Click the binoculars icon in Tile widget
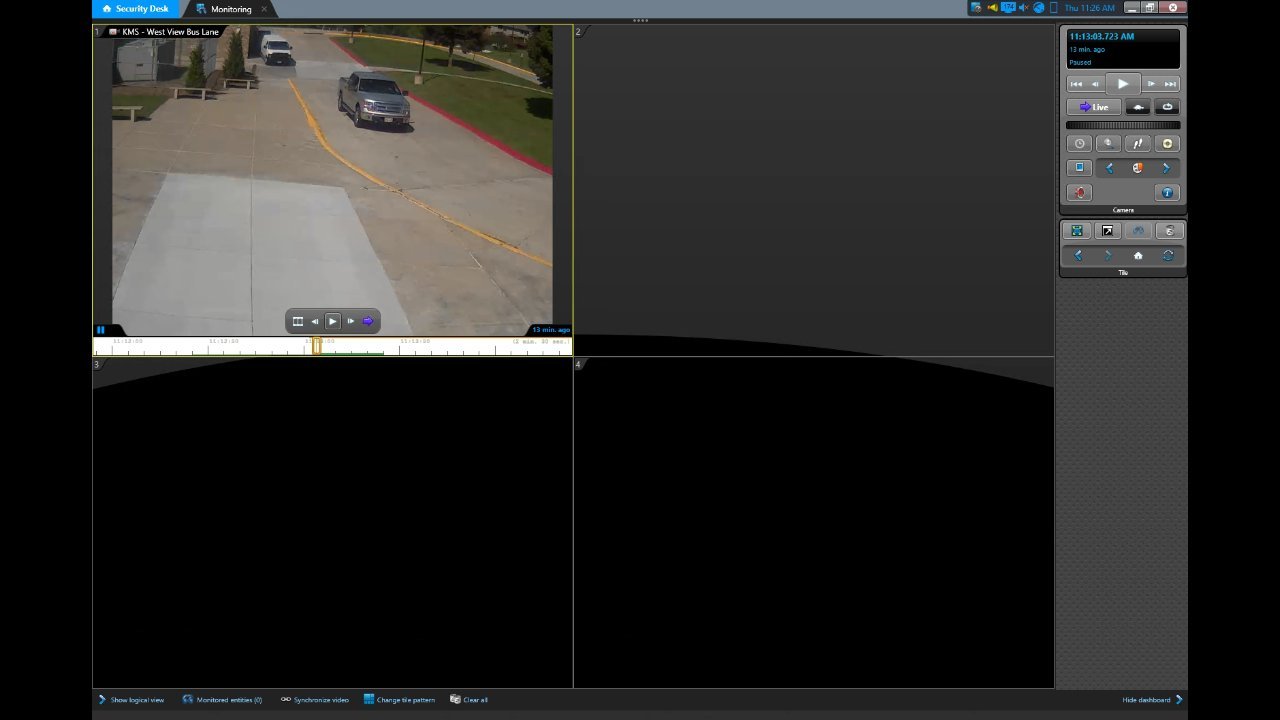The height and width of the screenshot is (720, 1280). point(1138,231)
